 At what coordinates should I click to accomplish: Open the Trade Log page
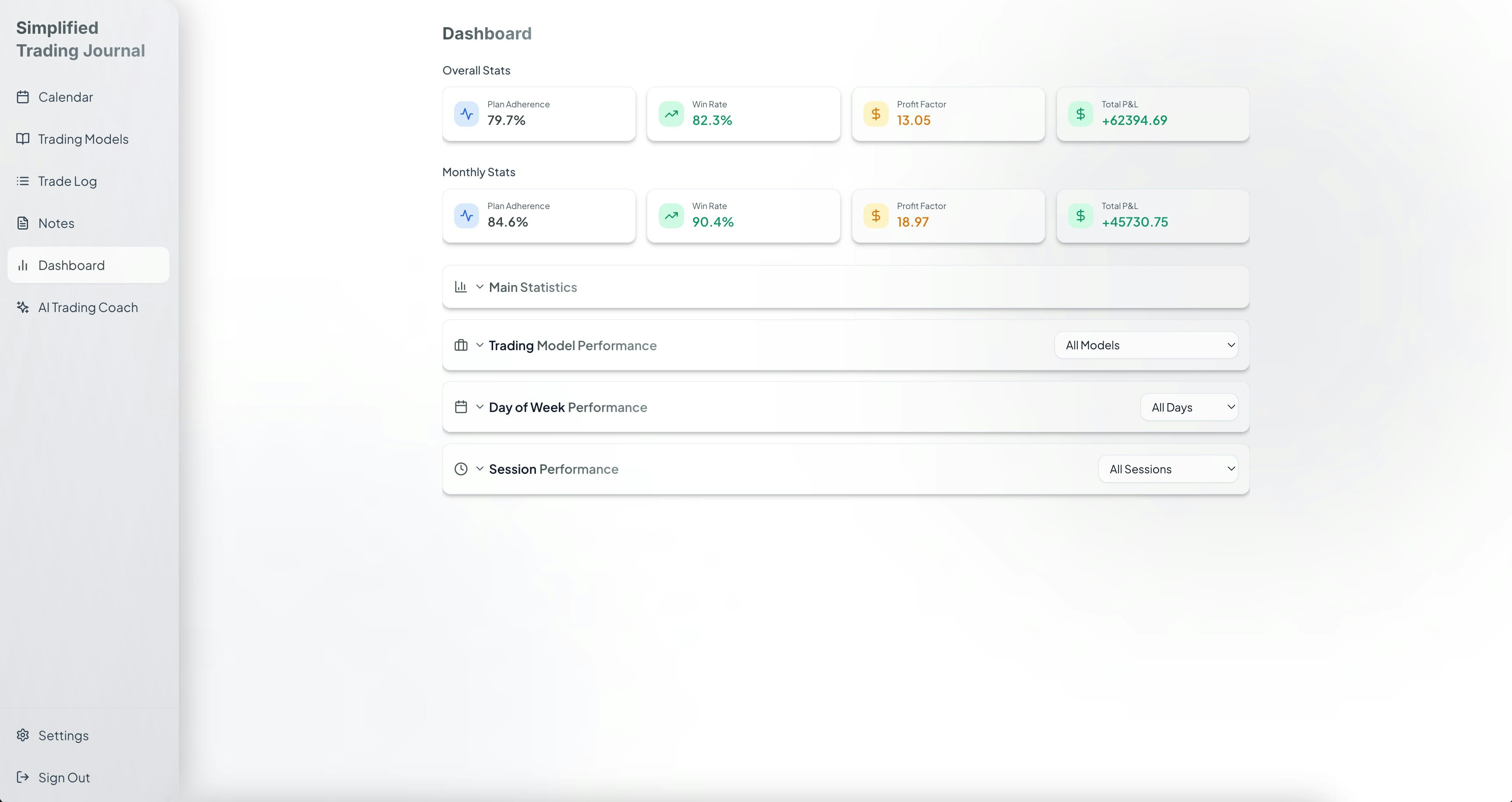coord(67,181)
